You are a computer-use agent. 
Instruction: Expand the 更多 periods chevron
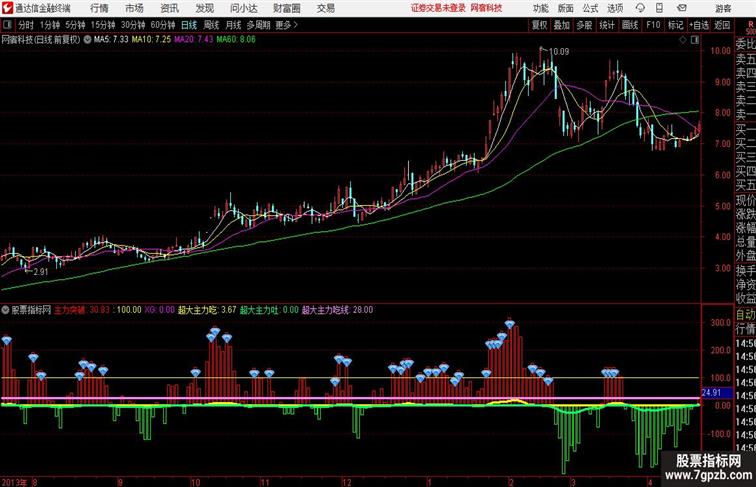[286, 25]
